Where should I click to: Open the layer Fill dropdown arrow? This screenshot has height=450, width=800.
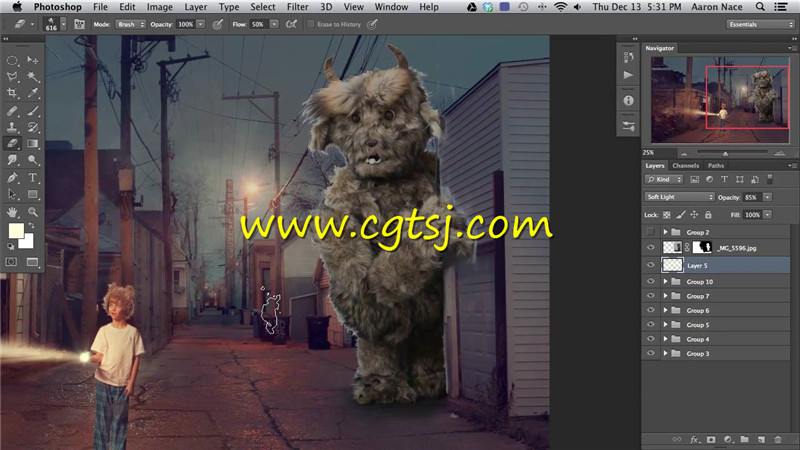point(767,215)
